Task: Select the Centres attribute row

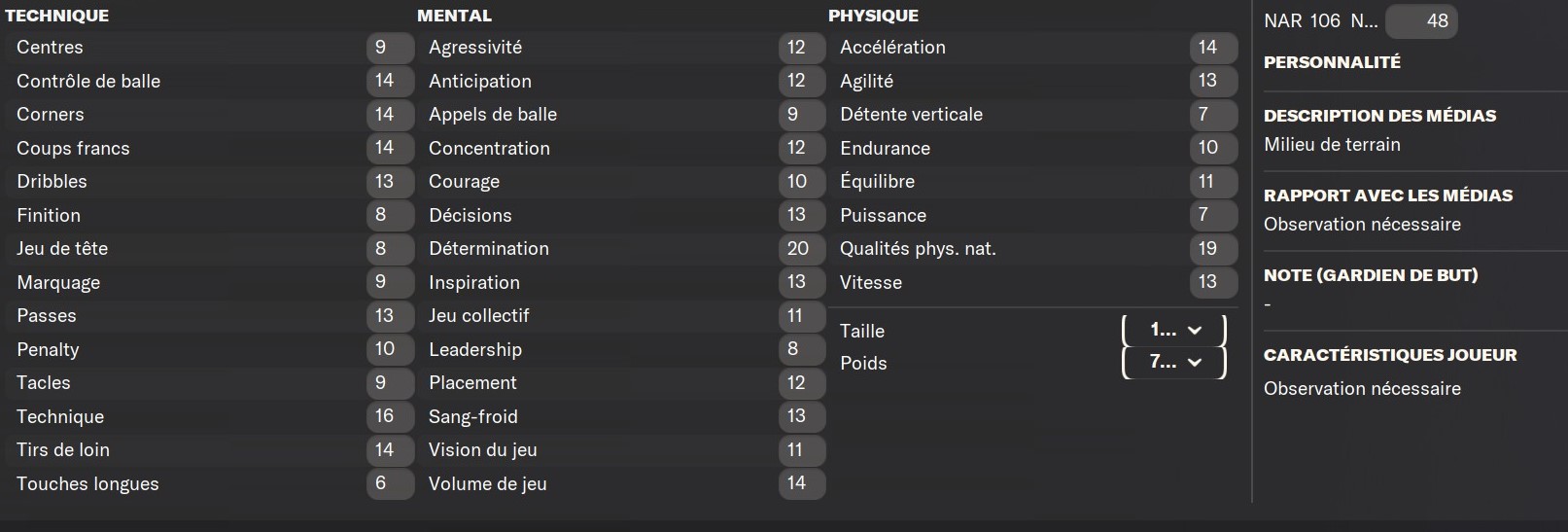Action: coord(210,48)
